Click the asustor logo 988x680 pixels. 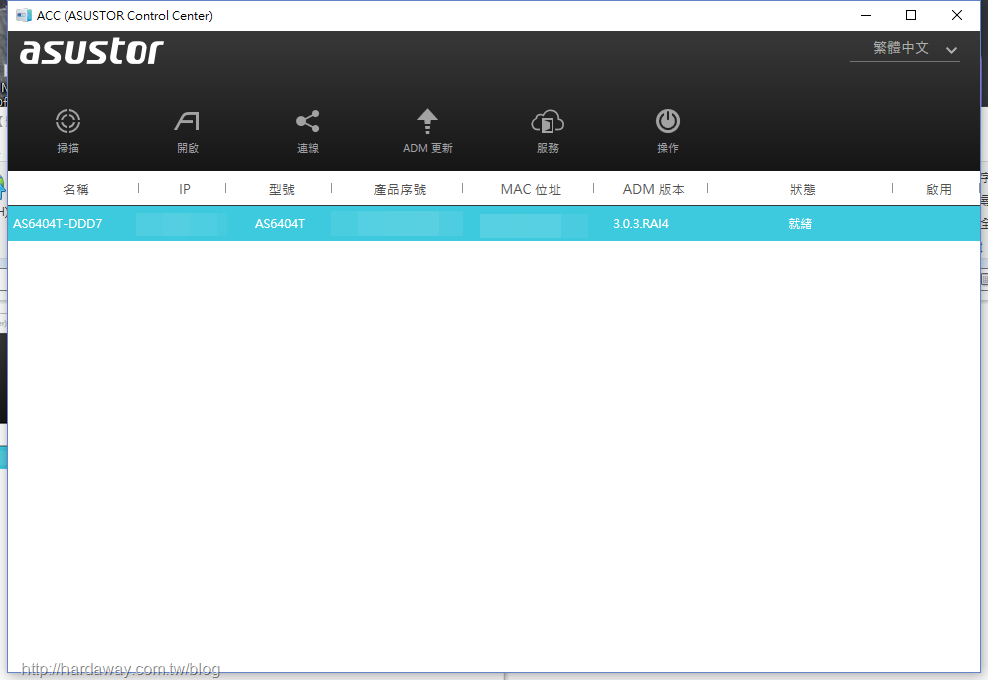(x=92, y=51)
